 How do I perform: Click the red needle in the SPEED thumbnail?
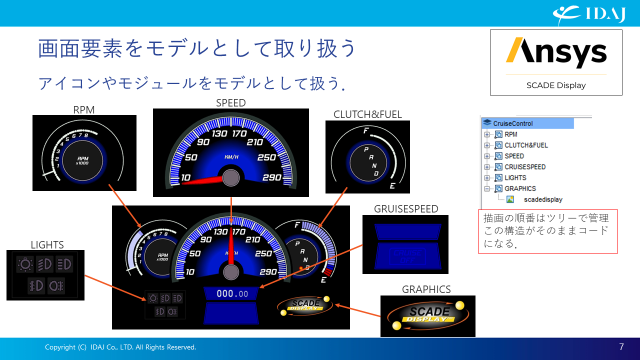(x=201, y=180)
